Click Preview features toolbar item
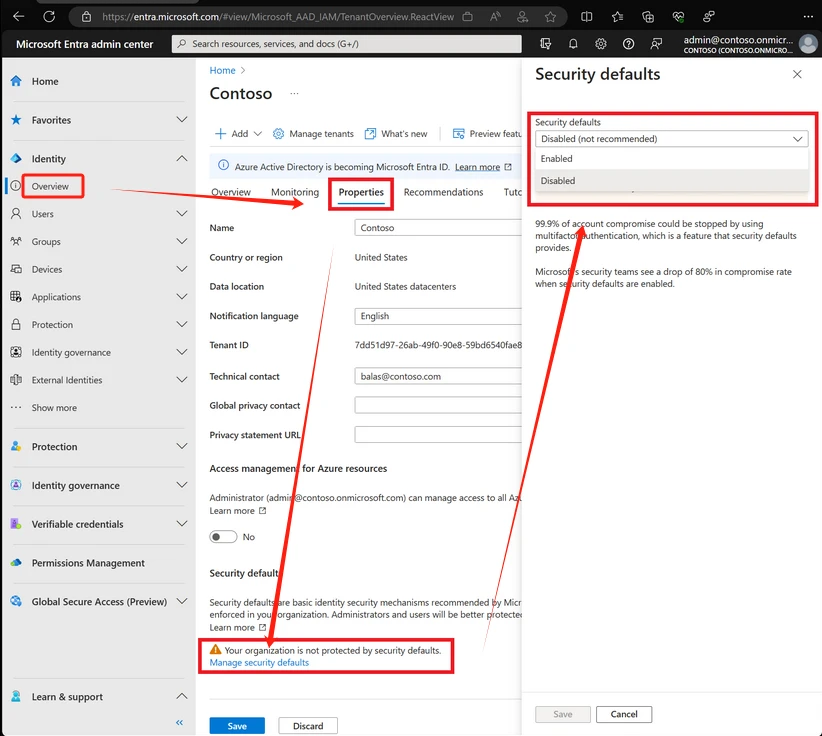The image size is (822, 736). click(x=486, y=134)
